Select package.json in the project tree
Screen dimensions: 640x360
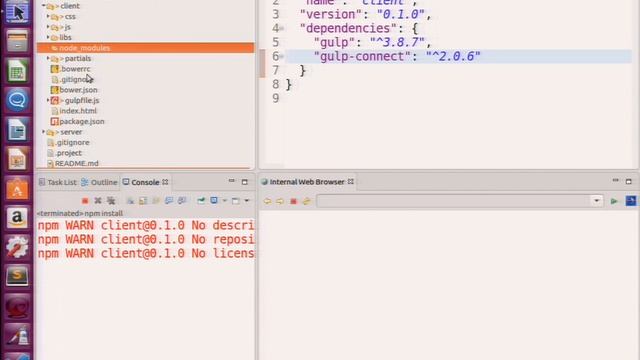click(78, 122)
